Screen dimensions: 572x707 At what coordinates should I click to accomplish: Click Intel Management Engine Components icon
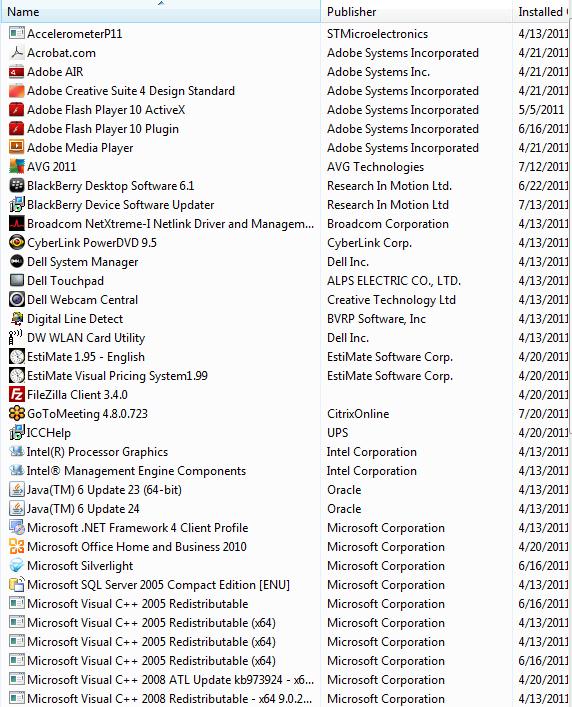(17, 470)
